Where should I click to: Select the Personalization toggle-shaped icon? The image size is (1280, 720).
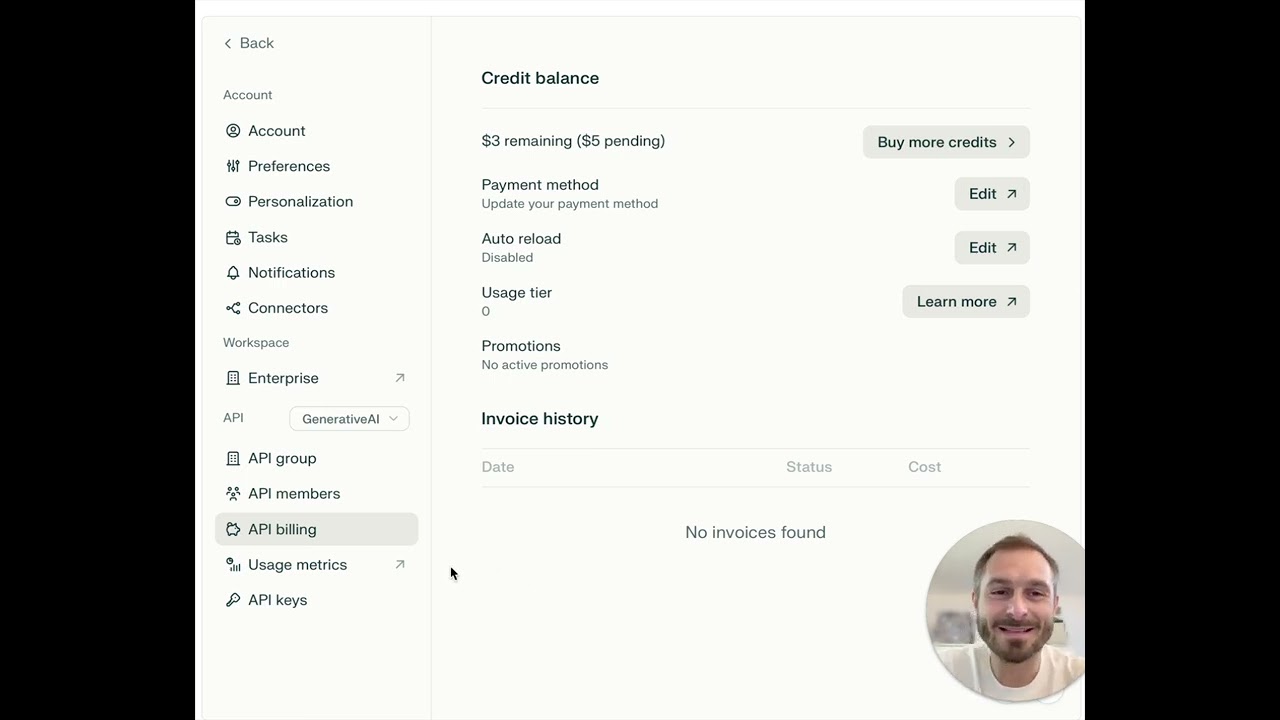pos(233,201)
